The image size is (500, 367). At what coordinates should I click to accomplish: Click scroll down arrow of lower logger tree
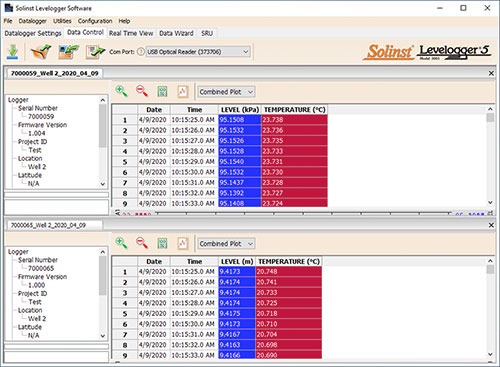tap(103, 336)
